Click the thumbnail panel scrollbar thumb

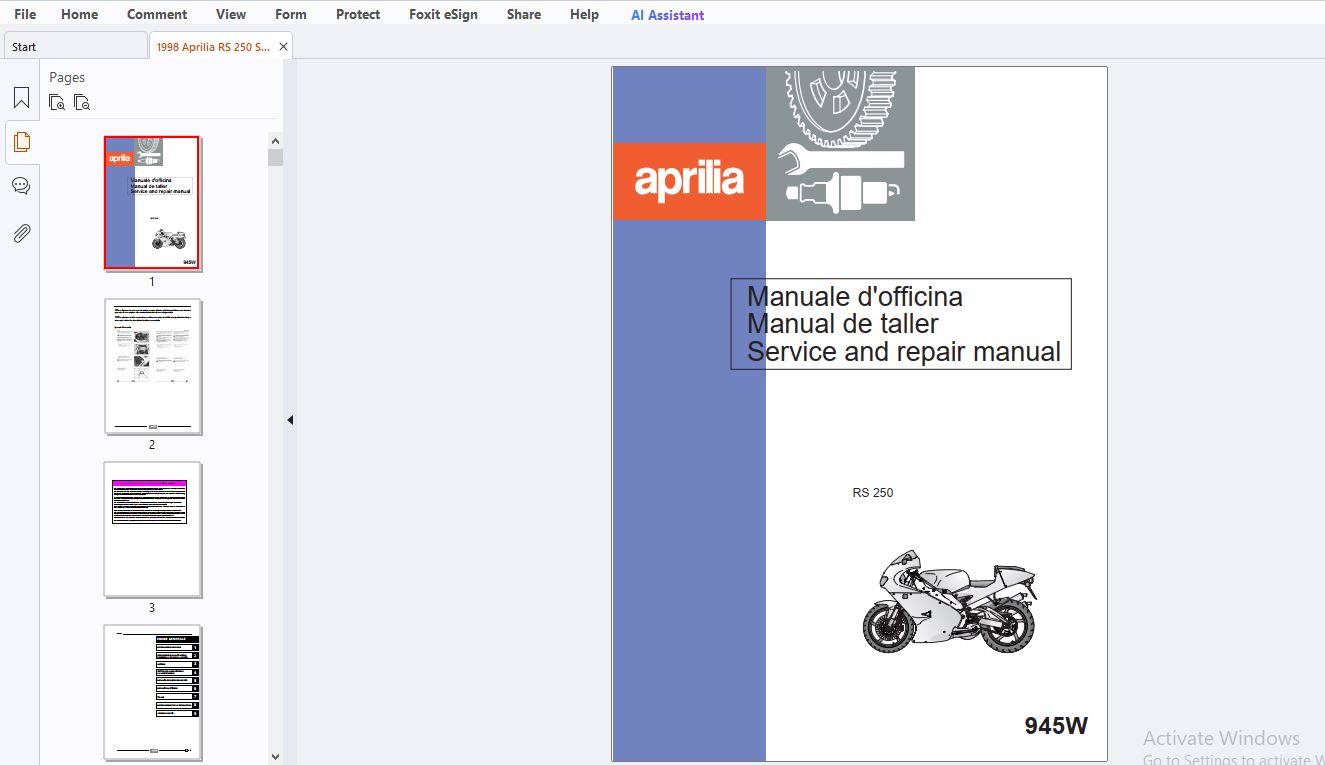[276, 157]
